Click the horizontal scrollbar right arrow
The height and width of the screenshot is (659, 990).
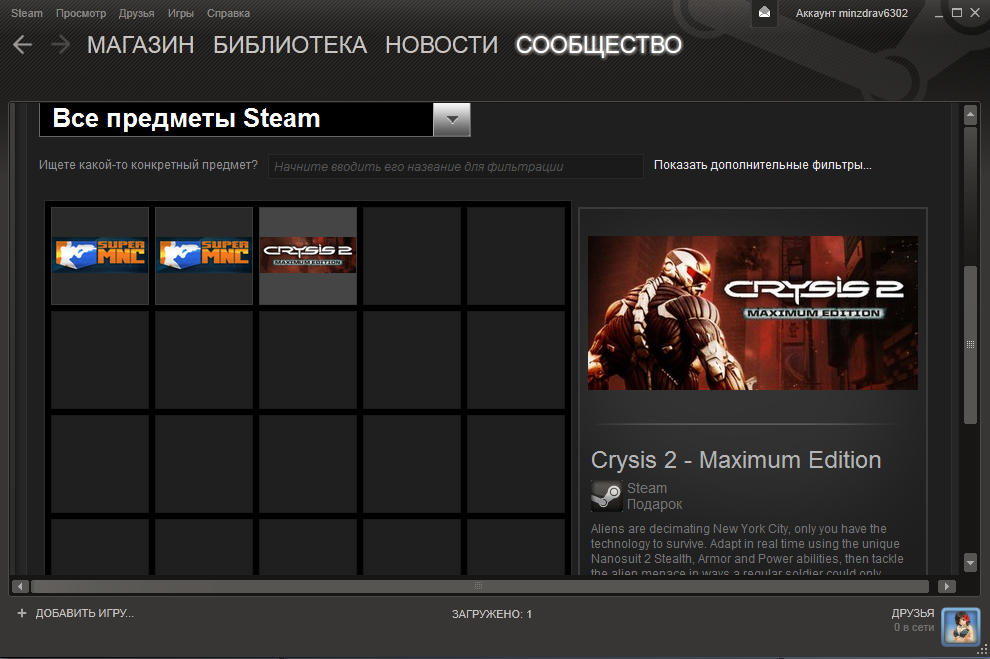click(x=946, y=586)
